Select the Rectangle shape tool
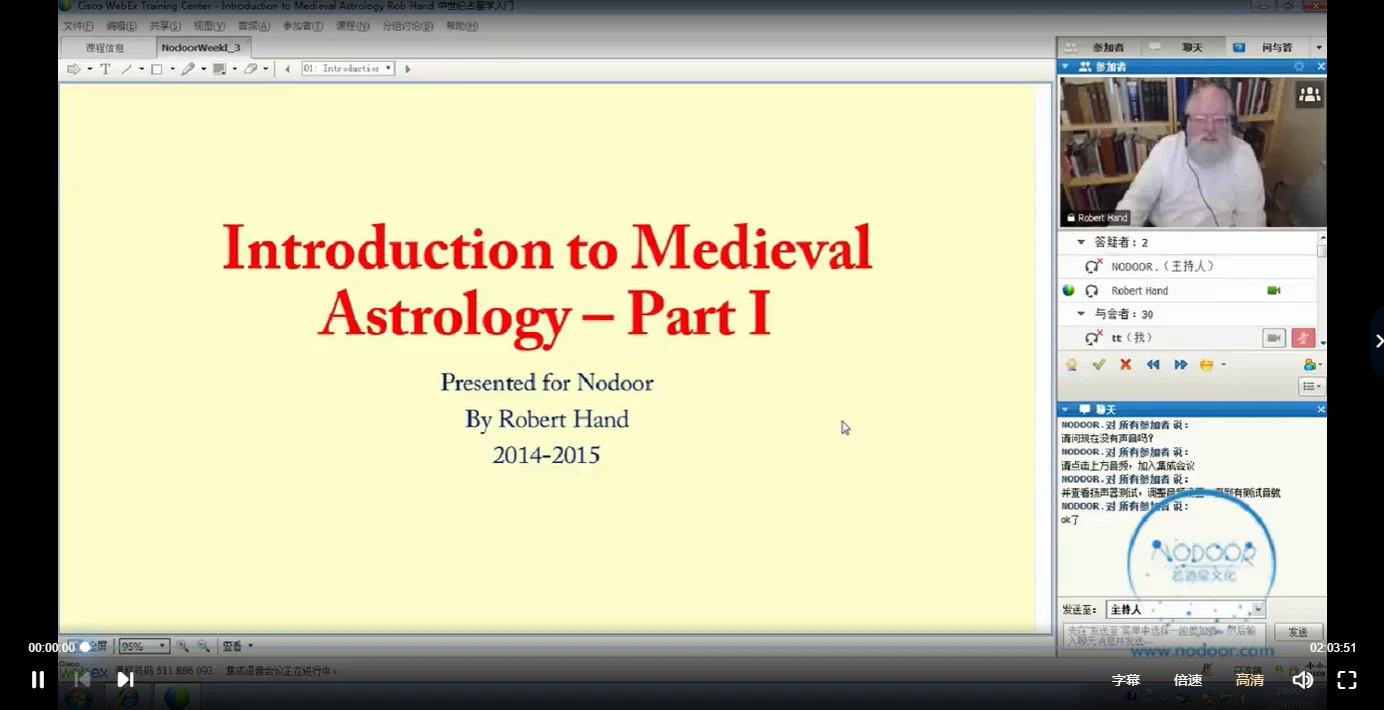This screenshot has height=710, width=1384. [x=157, y=68]
